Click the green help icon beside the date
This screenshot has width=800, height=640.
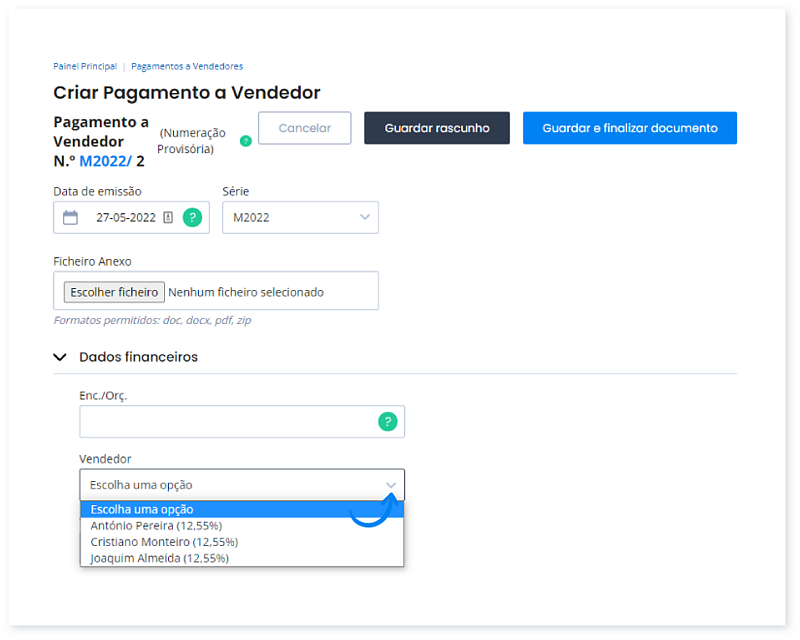(192, 217)
